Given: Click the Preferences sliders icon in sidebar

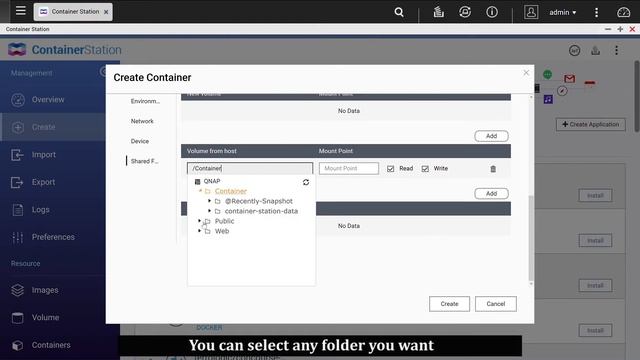Looking at the screenshot, I should click(x=18, y=237).
